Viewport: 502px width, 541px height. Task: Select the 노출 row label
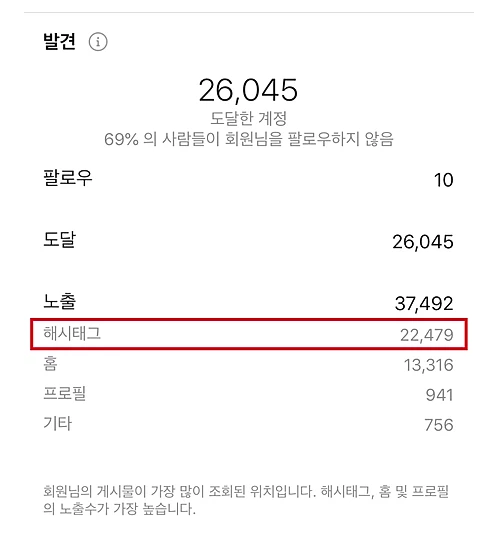tap(59, 302)
